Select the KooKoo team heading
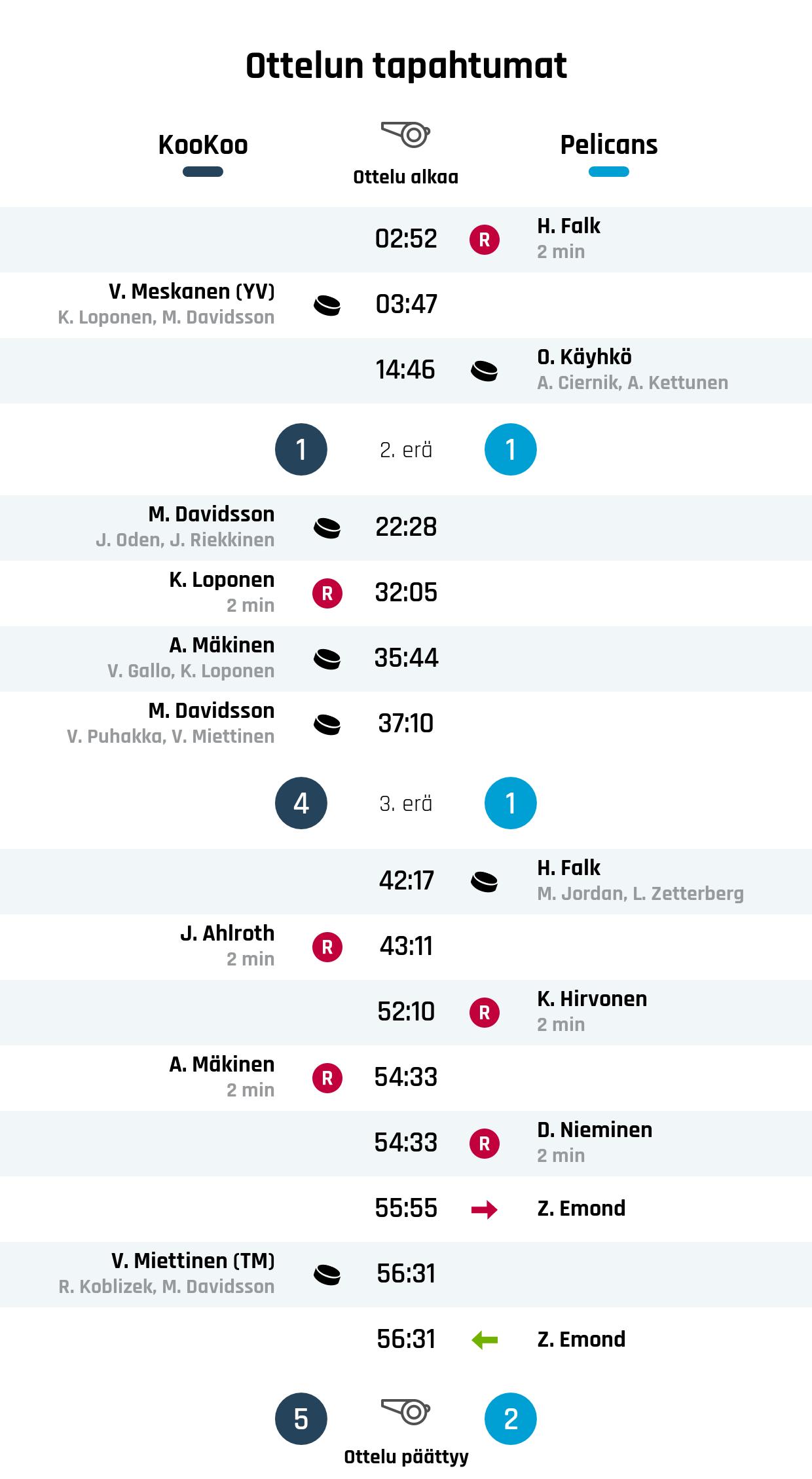 tap(203, 145)
